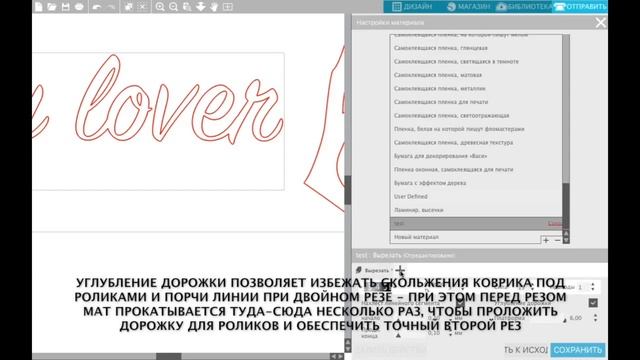Create a new document via toolbar icon
Image resolution: width=640 pixels, height=360 pixels.
pos(38,7)
